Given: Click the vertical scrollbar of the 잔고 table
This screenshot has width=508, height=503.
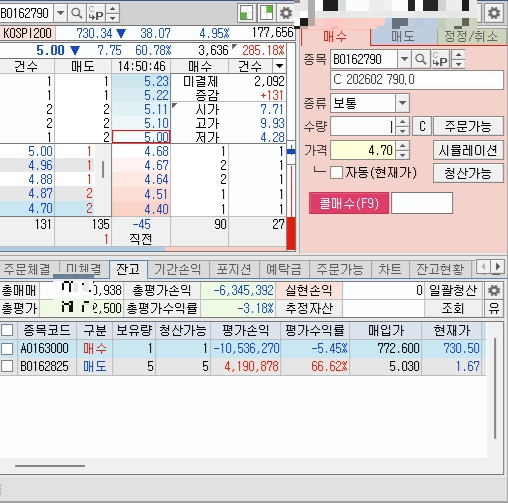Looking at the screenshot, I should click(495, 388).
